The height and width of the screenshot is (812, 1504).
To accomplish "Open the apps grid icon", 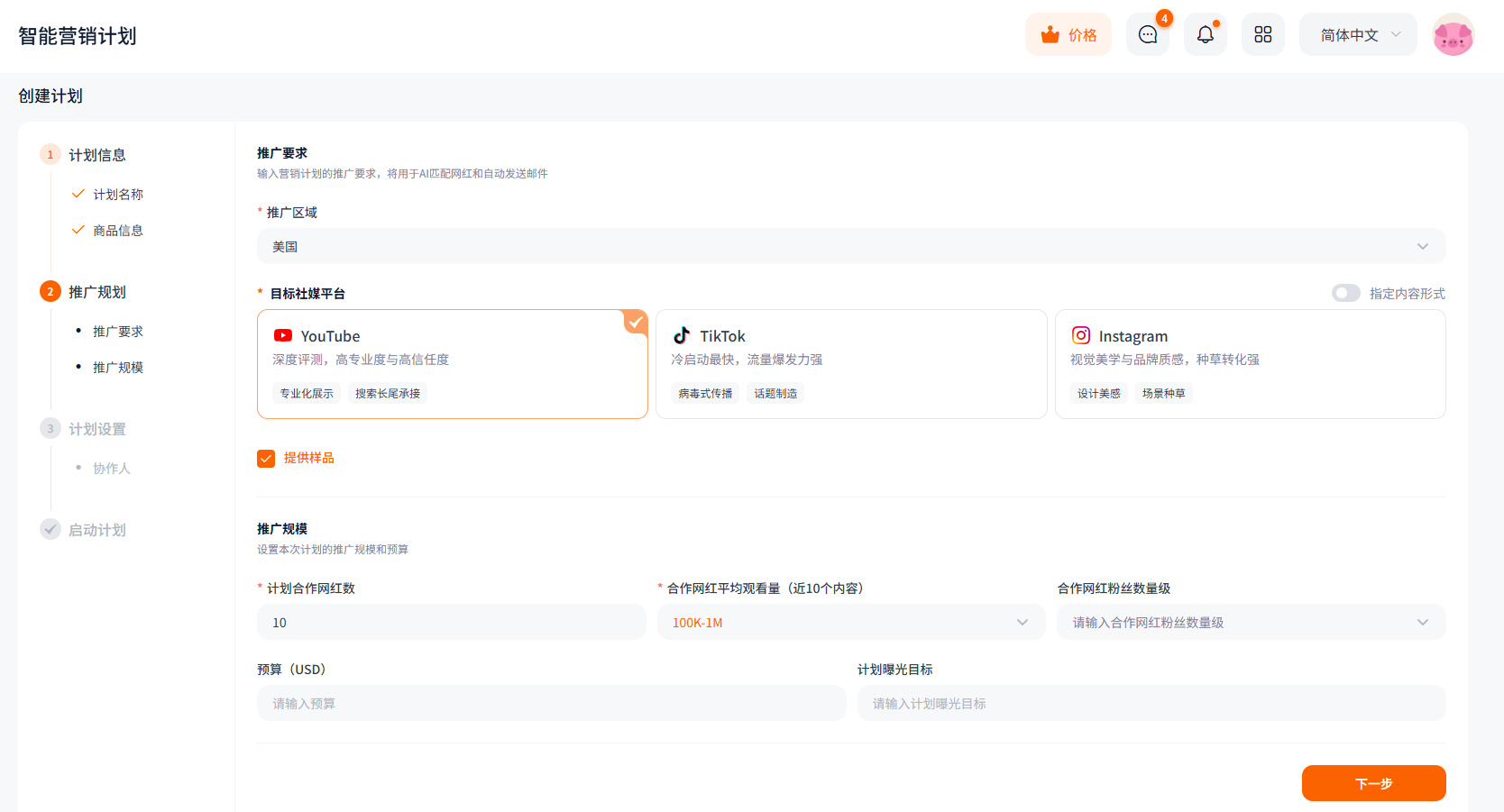I will [1262, 35].
